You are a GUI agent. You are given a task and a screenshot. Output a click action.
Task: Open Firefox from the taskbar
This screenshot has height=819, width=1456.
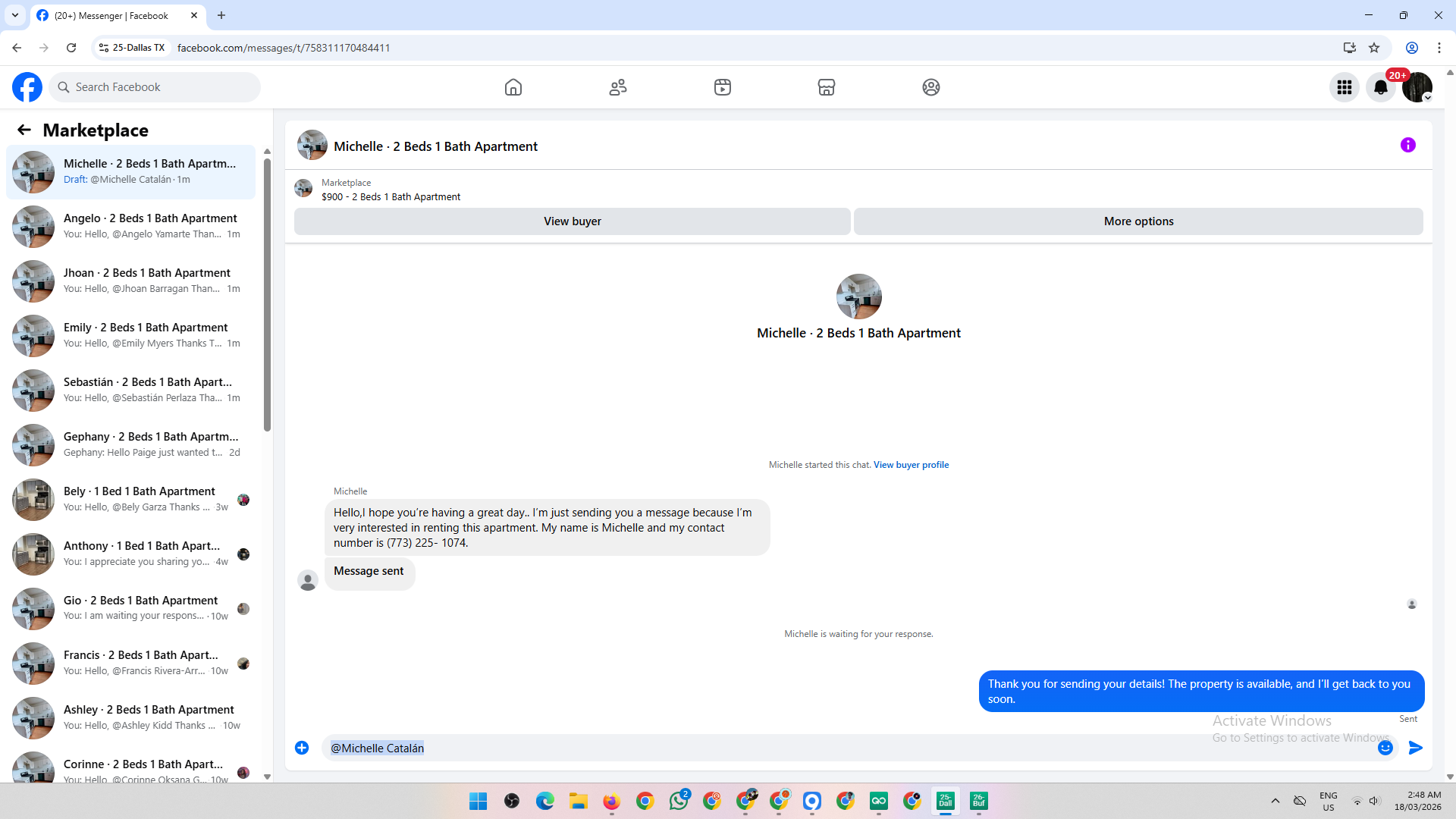tap(612, 801)
